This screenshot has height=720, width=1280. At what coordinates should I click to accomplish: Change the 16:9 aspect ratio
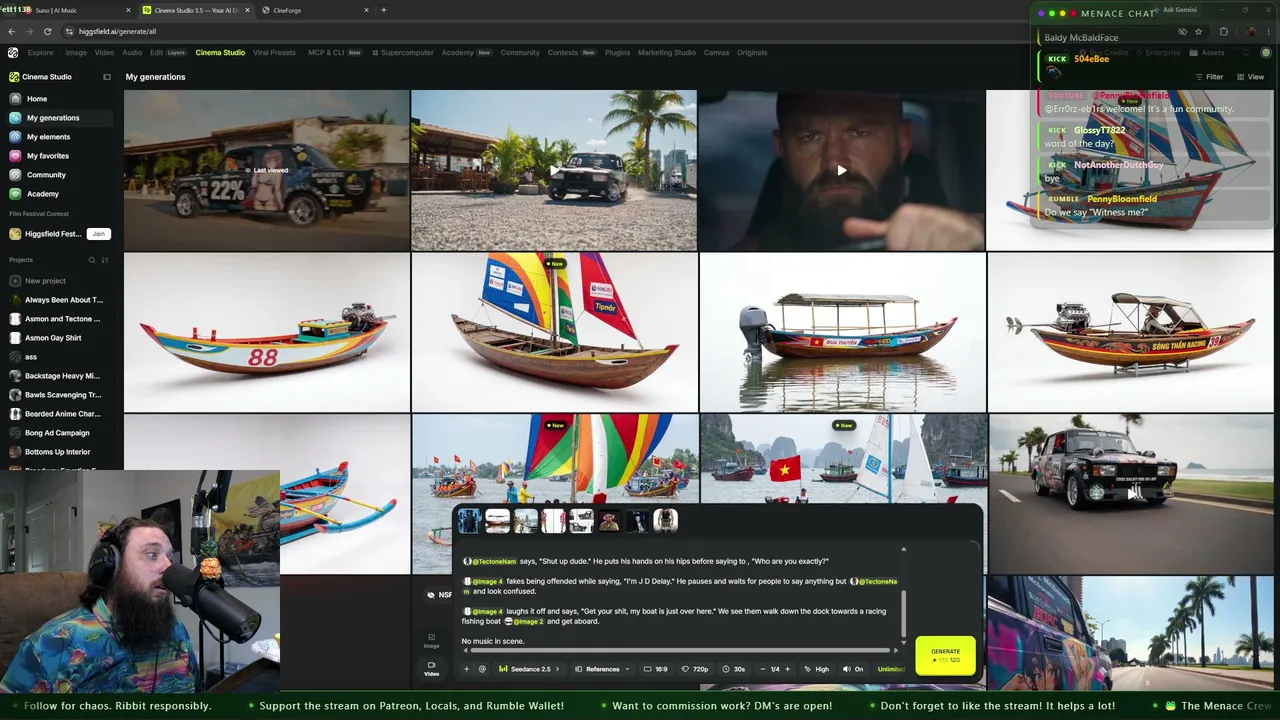(x=656, y=669)
